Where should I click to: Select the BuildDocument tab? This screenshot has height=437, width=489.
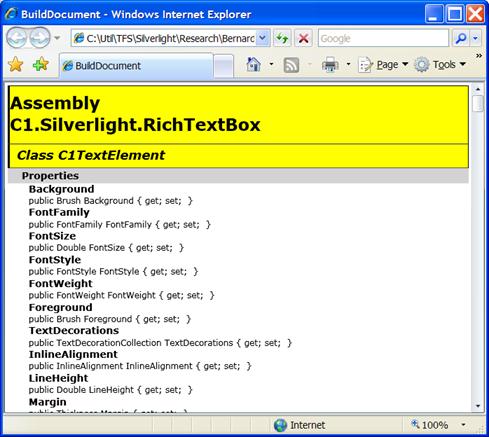(136, 66)
